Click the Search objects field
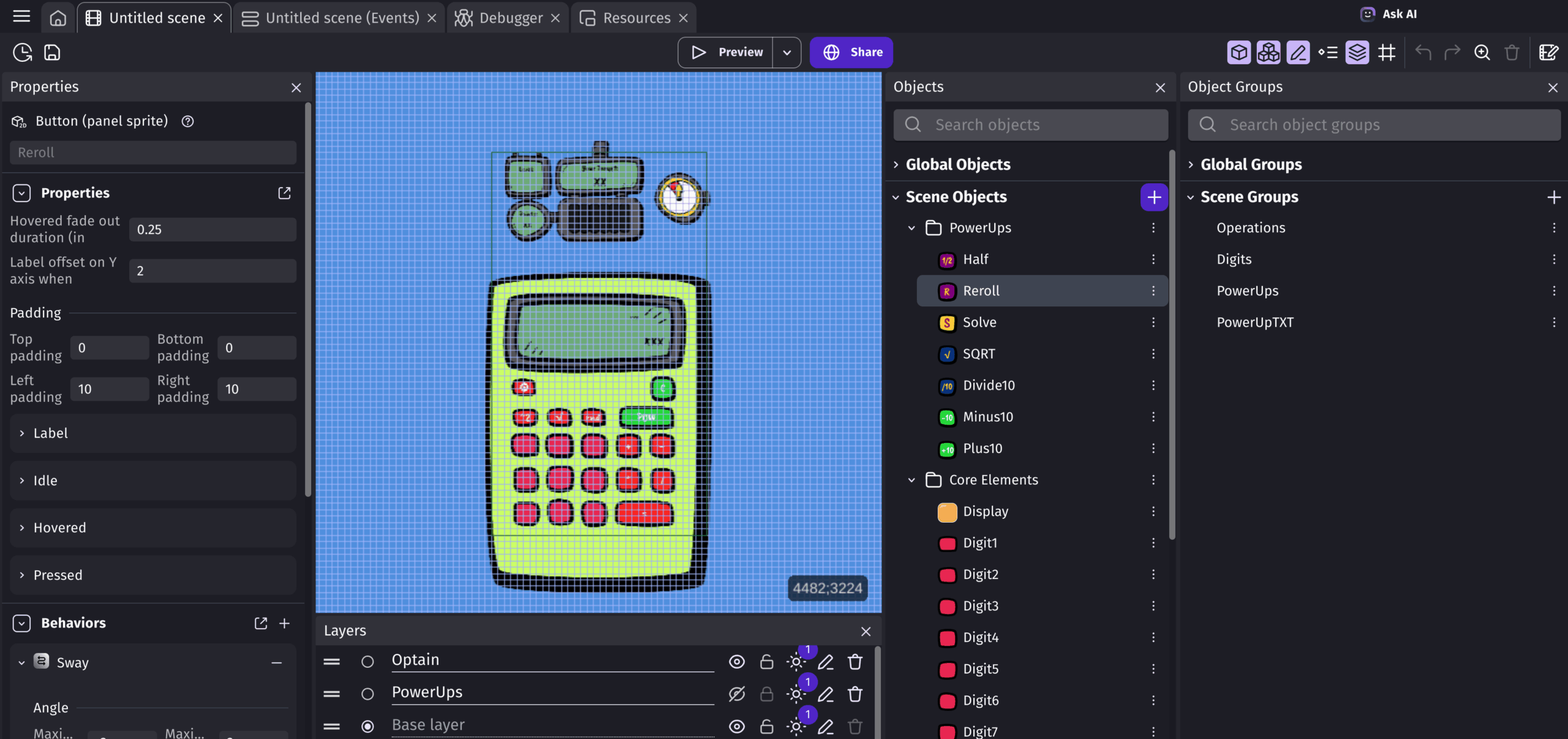 pyautogui.click(x=1030, y=125)
